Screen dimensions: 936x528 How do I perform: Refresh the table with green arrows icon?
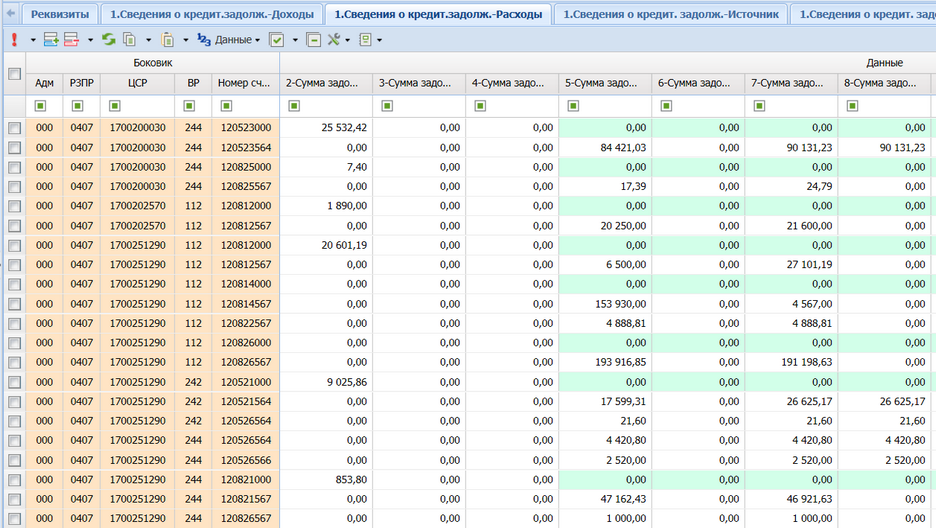pos(109,40)
